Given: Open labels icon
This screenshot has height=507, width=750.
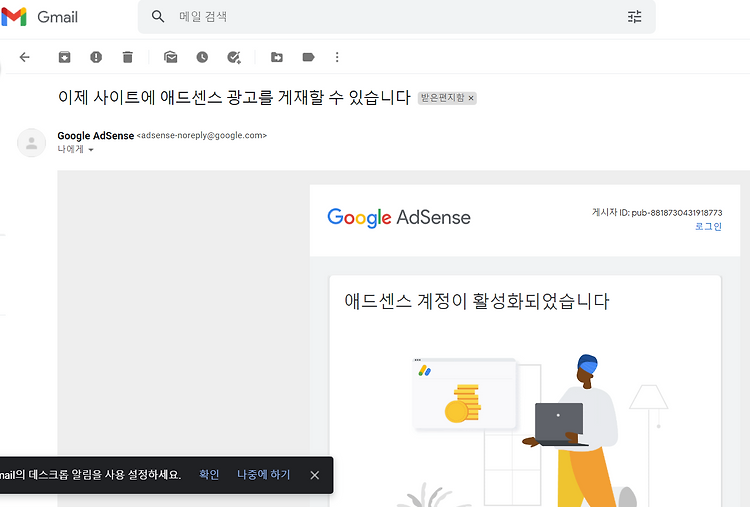Looking at the screenshot, I should coord(309,57).
